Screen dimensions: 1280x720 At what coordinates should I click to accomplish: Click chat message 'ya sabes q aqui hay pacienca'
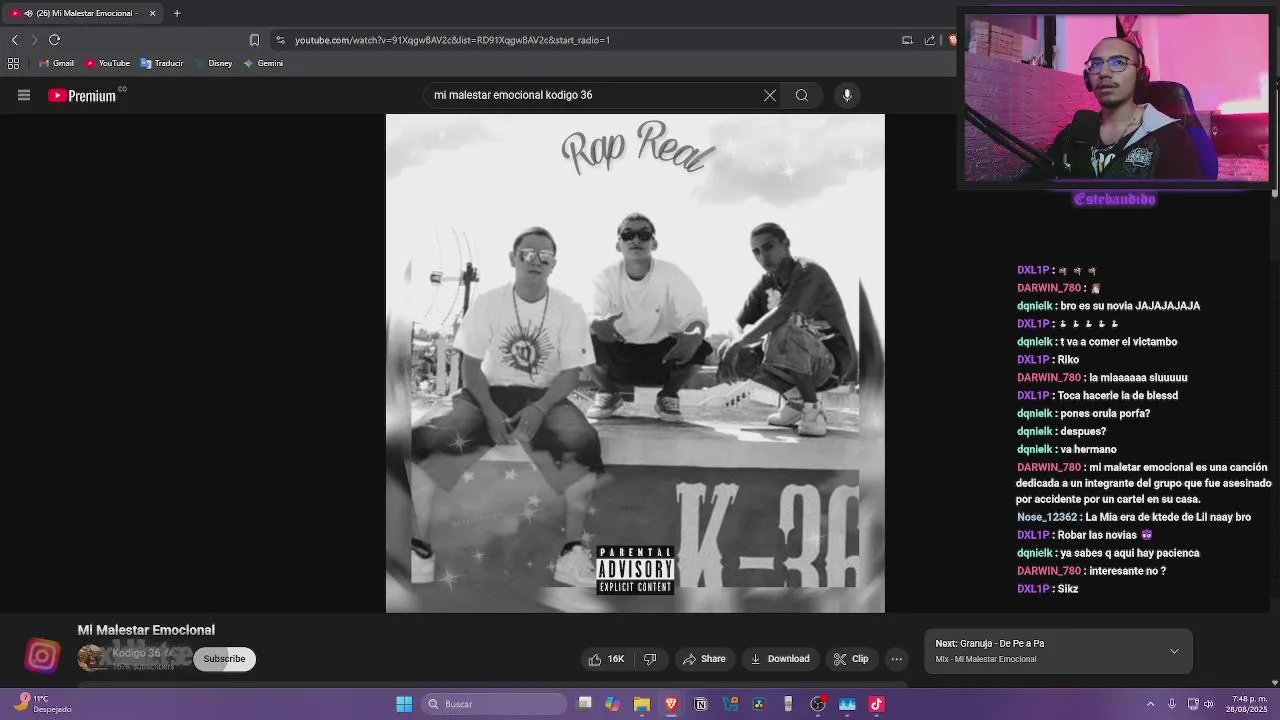coord(1129,553)
